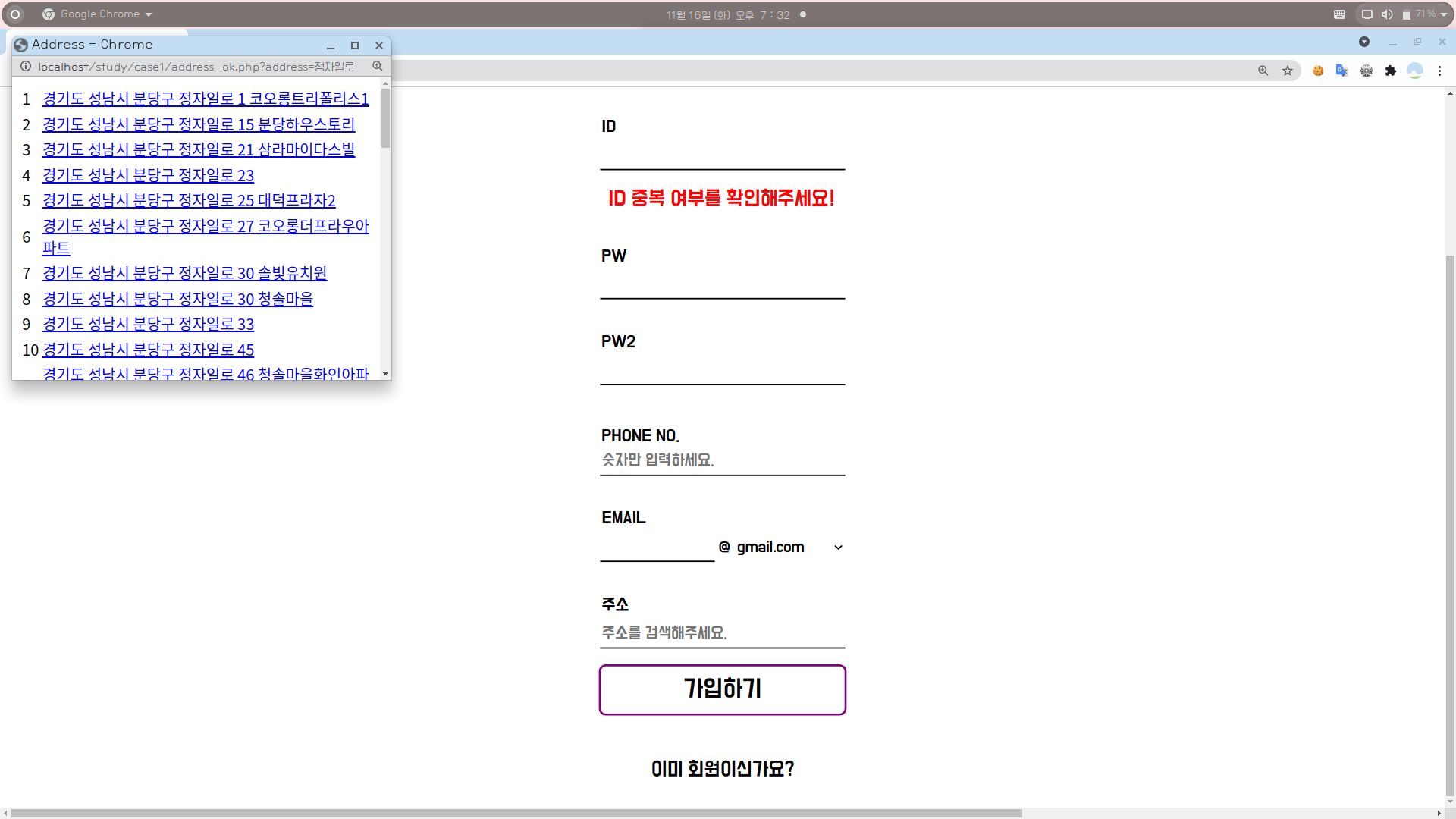This screenshot has height=819, width=1456.
Task: Click the Google Translate extension icon
Action: 1341,71
